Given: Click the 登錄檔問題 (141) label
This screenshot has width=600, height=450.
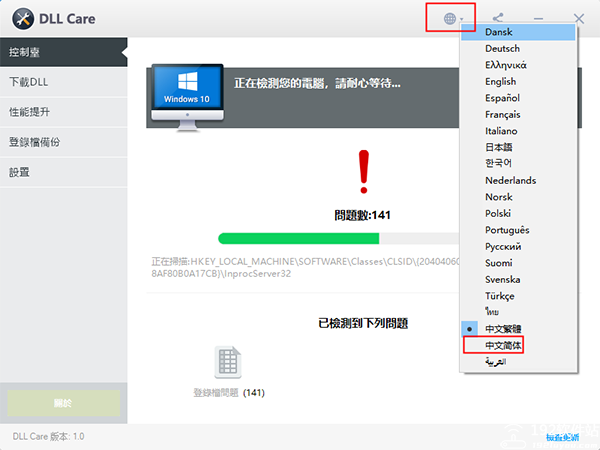Looking at the screenshot, I should tap(229, 393).
